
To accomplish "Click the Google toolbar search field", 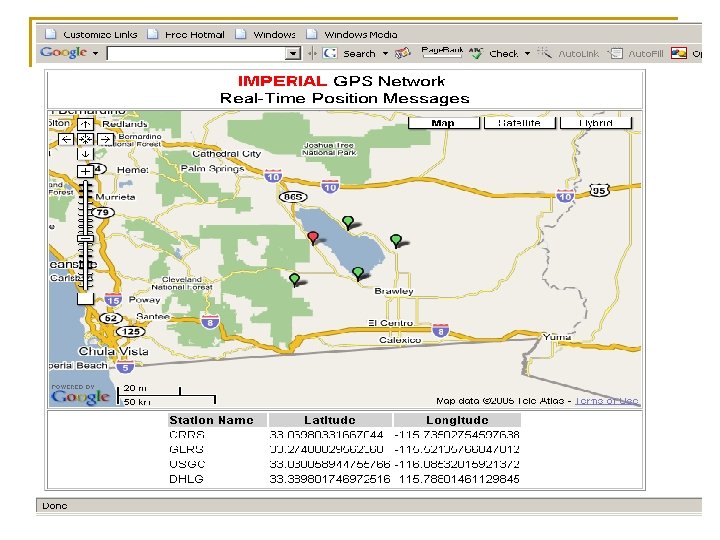I will click(x=196, y=54).
